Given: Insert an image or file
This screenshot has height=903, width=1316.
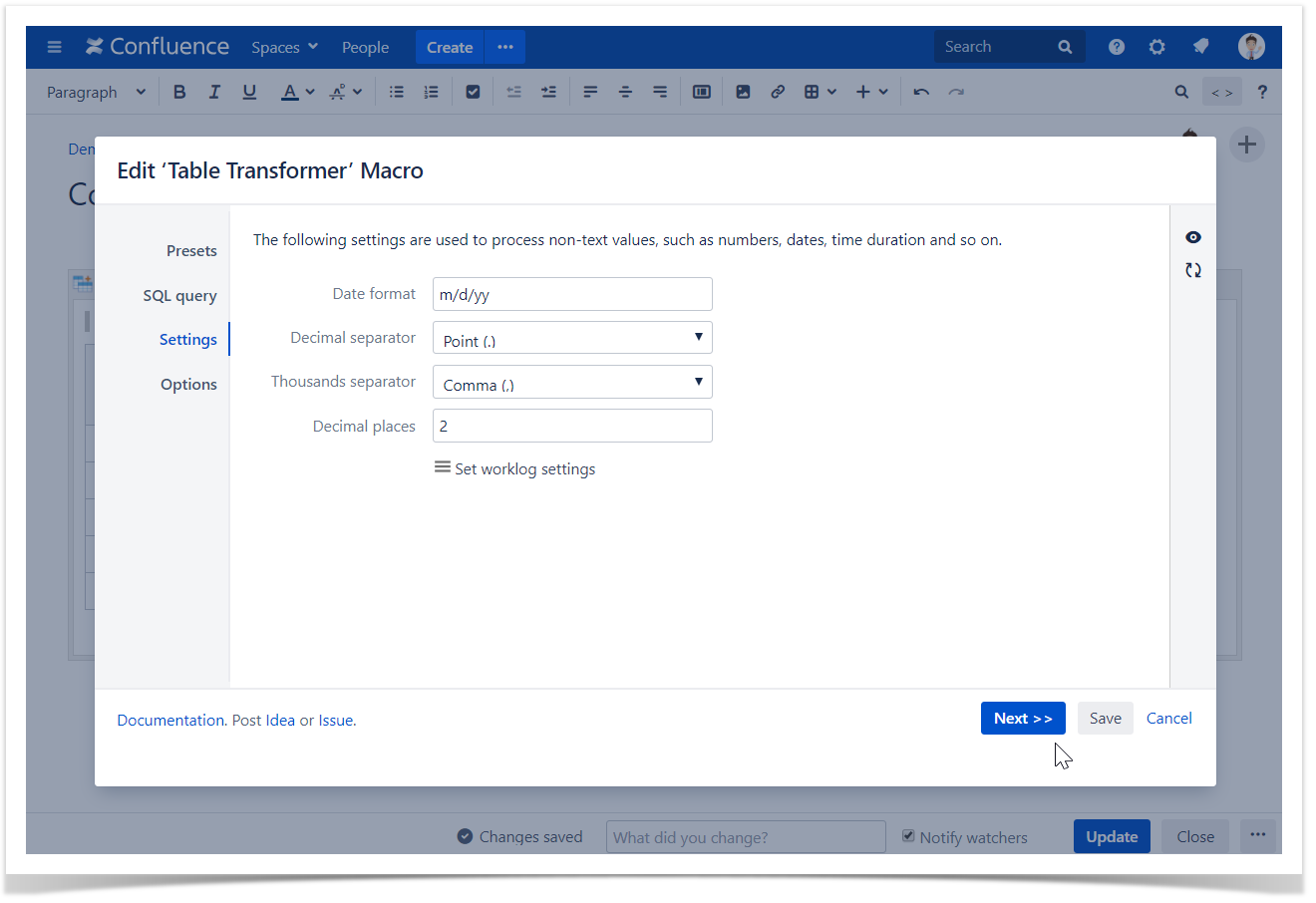Looking at the screenshot, I should (743, 92).
